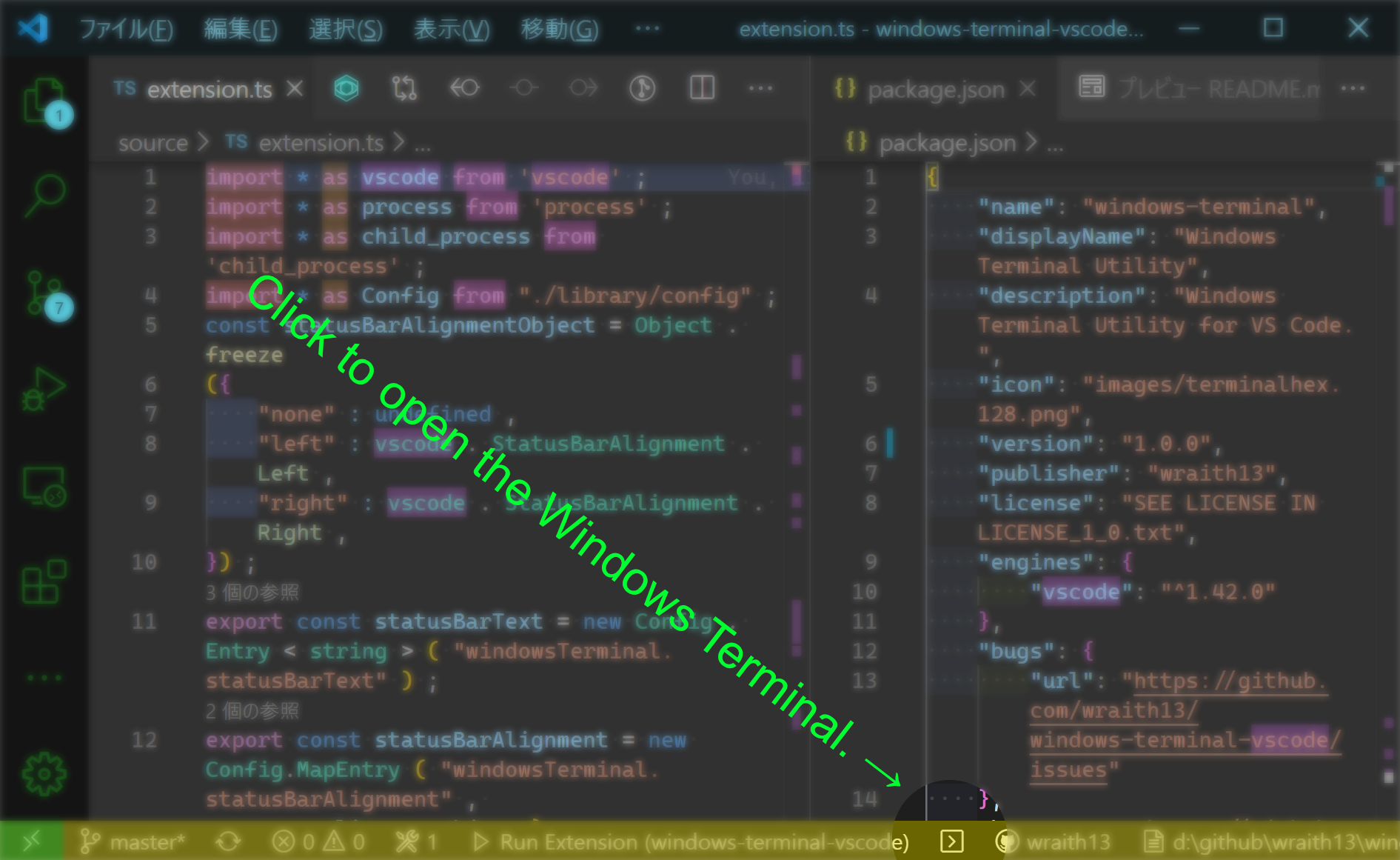Open Problems via errors and warnings count
Viewport: 1400px width, 860px height.
(x=318, y=841)
